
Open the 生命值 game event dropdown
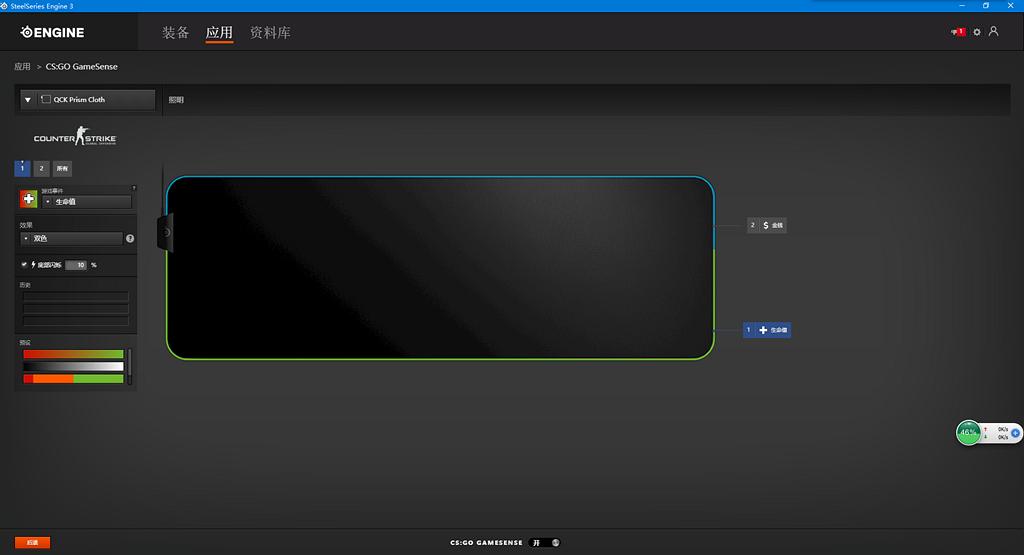[87, 202]
